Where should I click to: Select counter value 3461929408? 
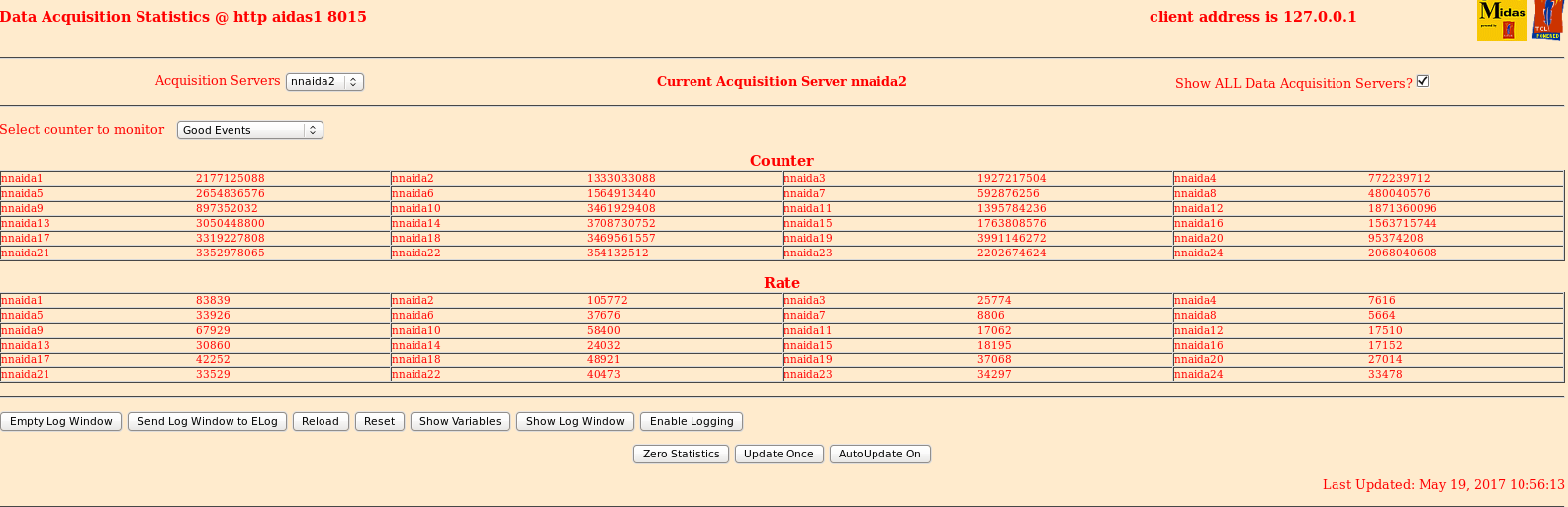621,209
